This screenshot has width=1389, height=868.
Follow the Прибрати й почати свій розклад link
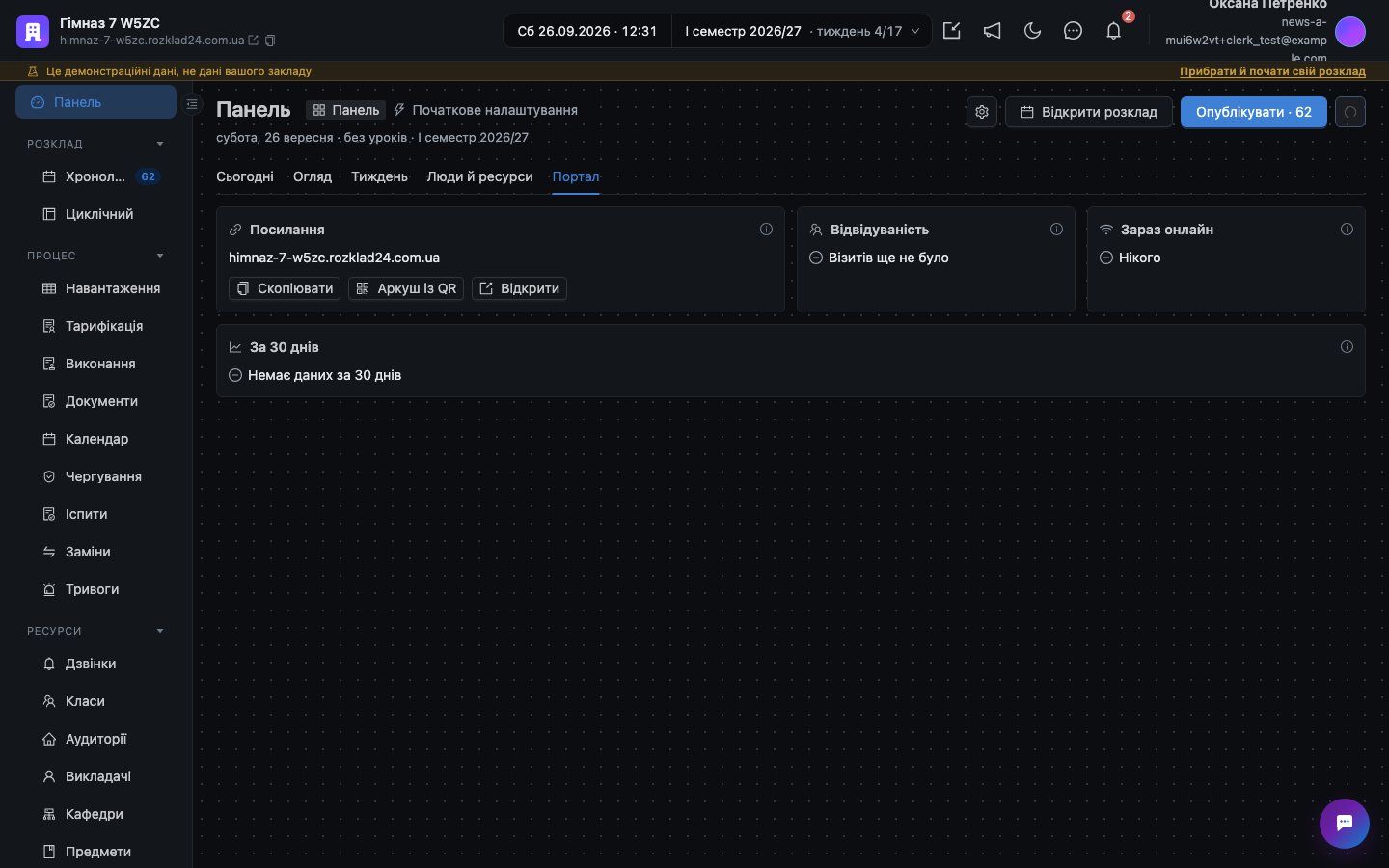pos(1272,71)
